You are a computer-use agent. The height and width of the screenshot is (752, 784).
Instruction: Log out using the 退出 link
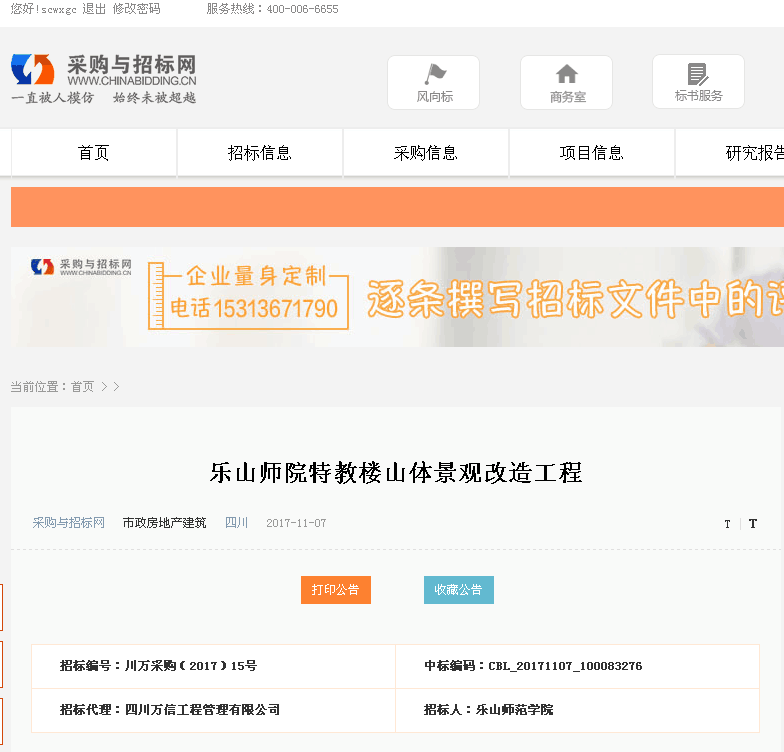click(94, 9)
